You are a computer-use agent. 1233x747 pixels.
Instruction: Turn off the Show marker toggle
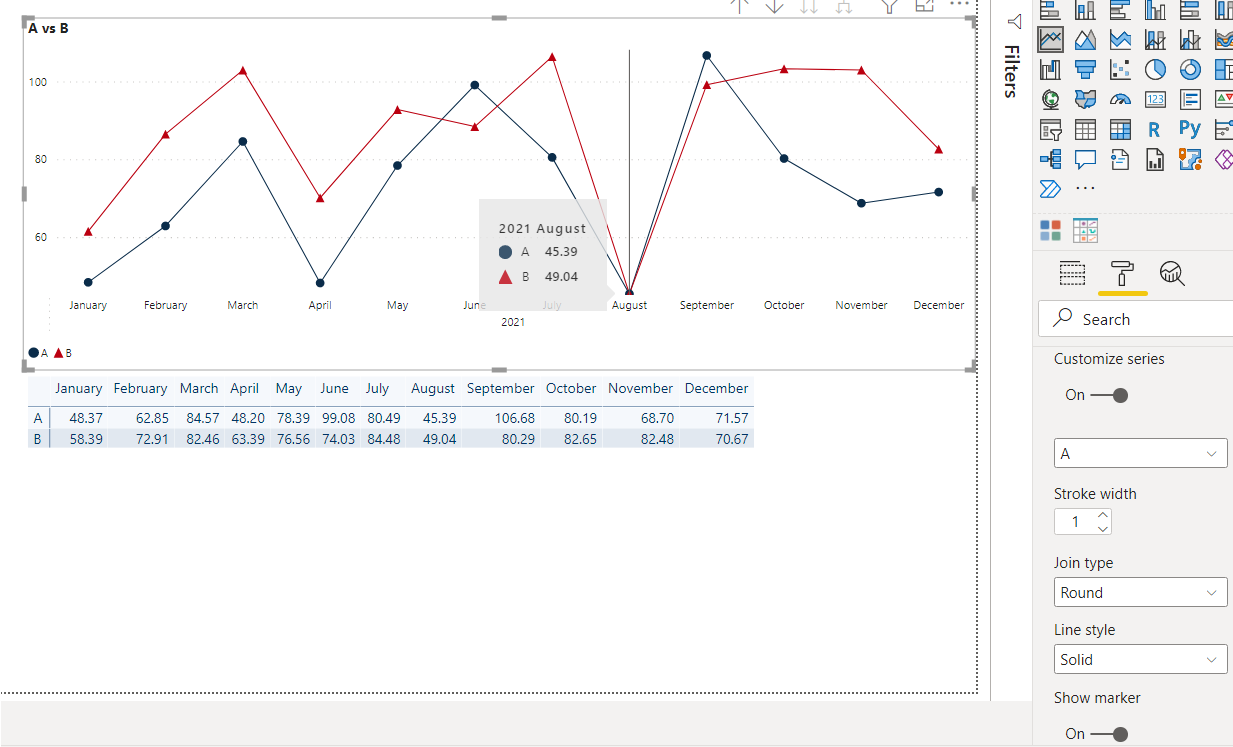pos(1109,734)
